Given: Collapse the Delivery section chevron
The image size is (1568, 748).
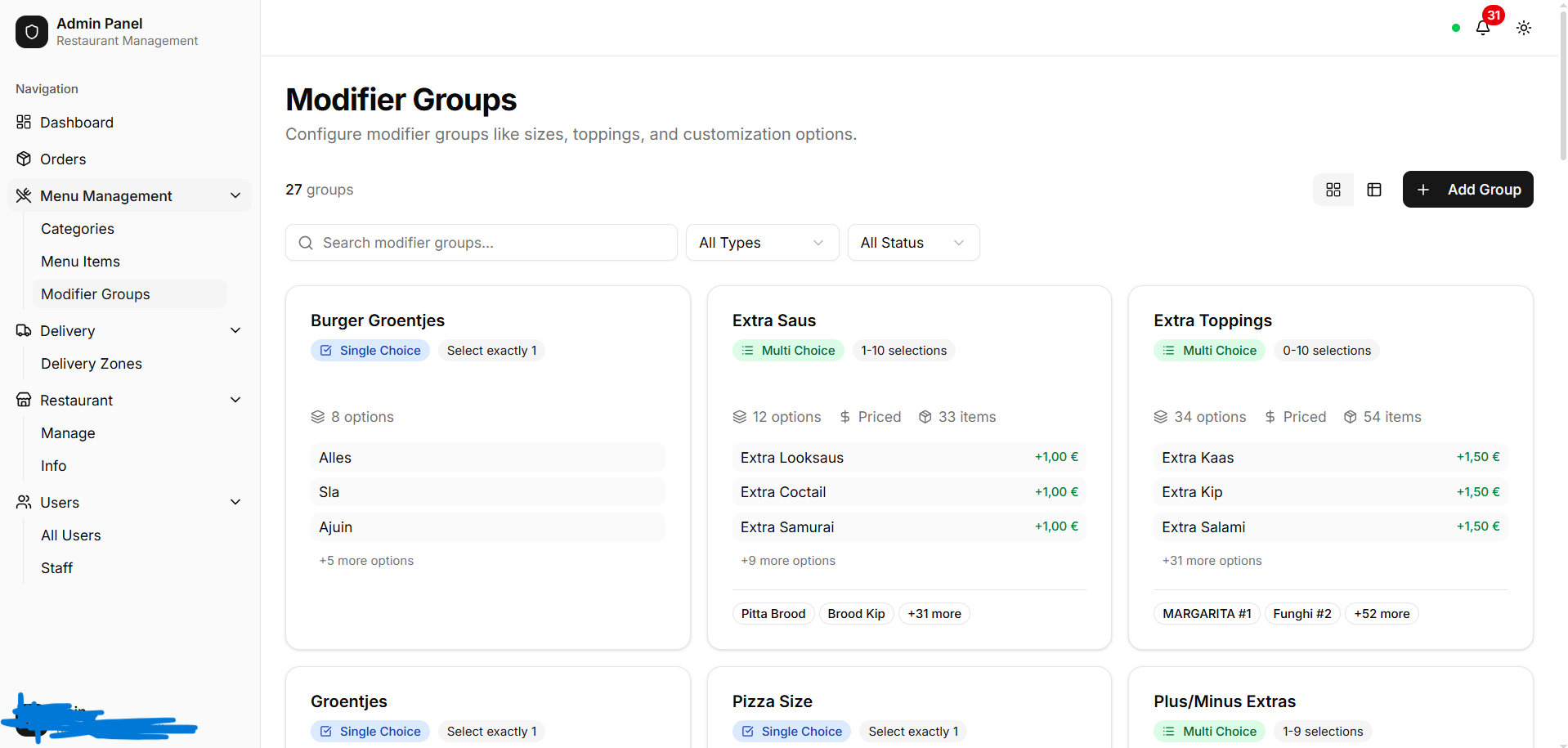Looking at the screenshot, I should 235,330.
